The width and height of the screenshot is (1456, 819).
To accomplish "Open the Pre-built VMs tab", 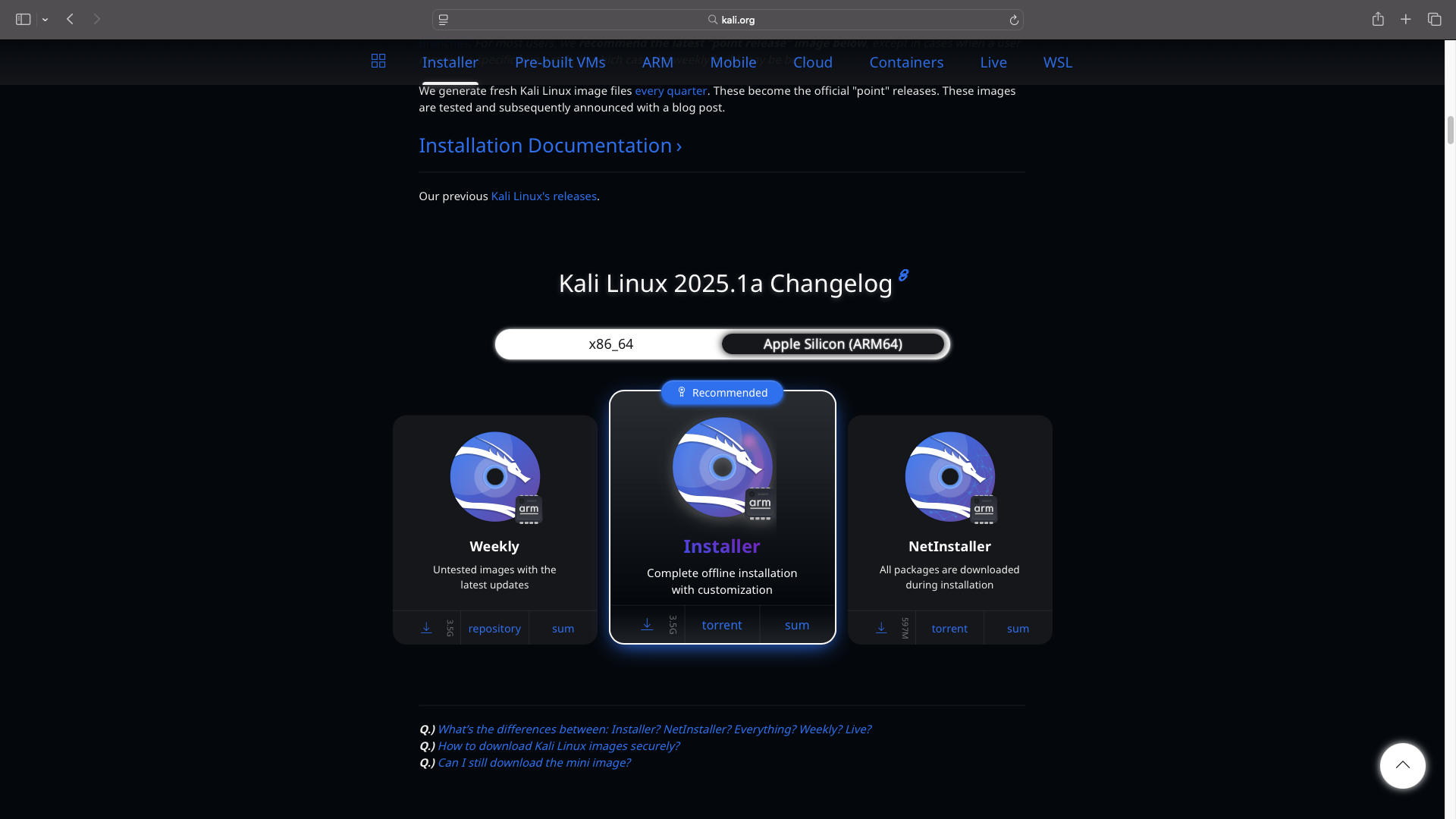I will point(560,62).
